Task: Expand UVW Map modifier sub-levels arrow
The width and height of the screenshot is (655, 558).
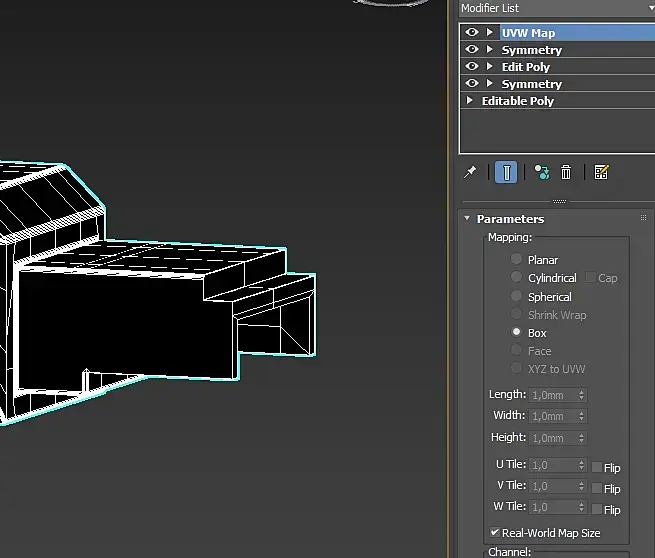Action: click(x=490, y=33)
